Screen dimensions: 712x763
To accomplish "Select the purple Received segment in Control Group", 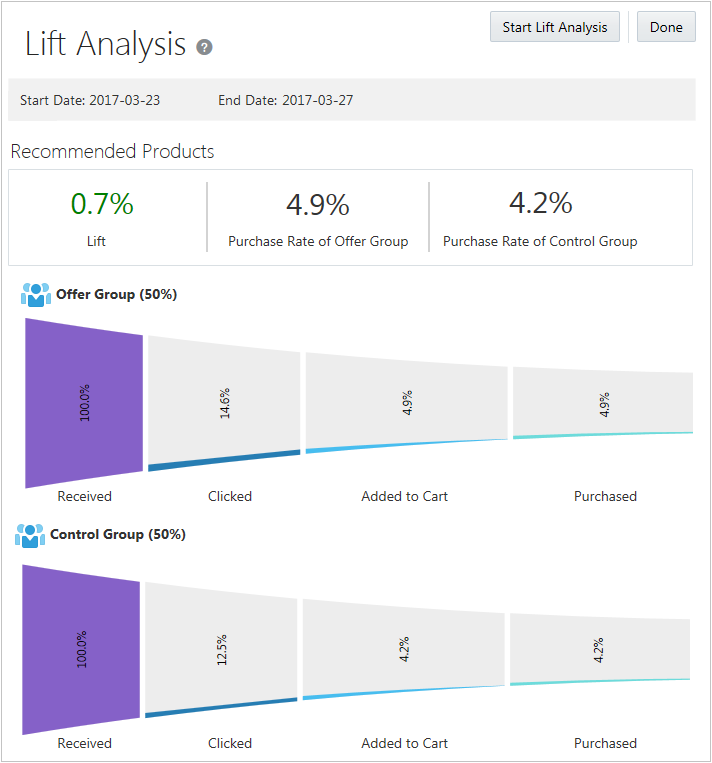I will [81, 650].
